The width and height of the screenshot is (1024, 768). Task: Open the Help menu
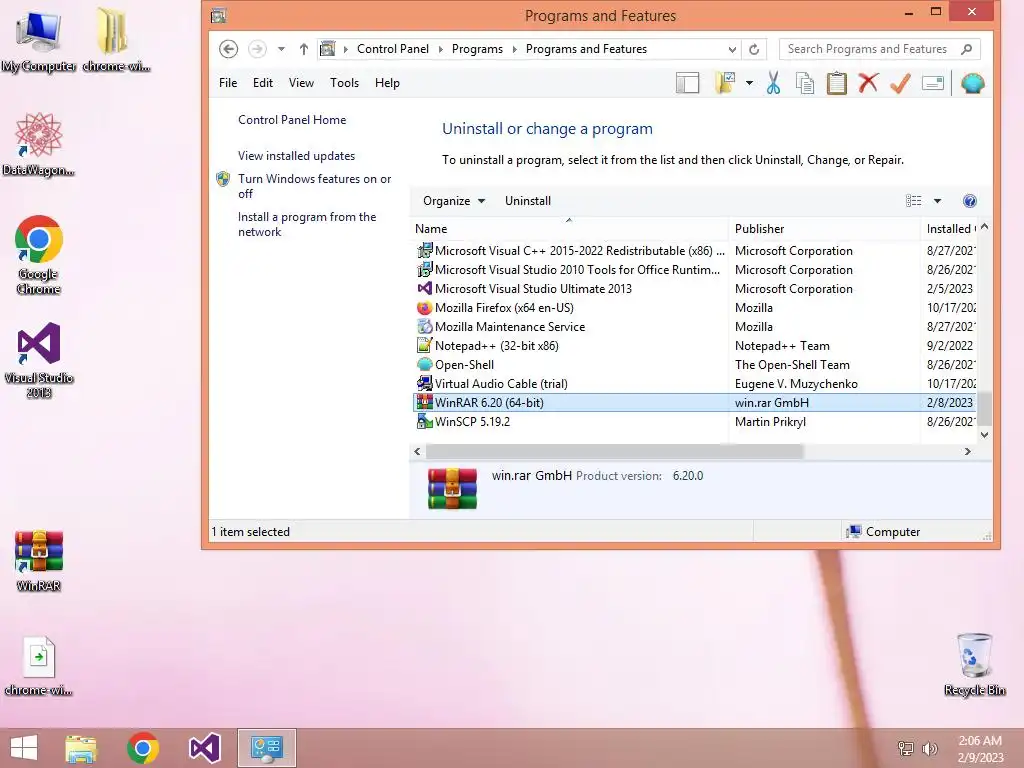(387, 83)
